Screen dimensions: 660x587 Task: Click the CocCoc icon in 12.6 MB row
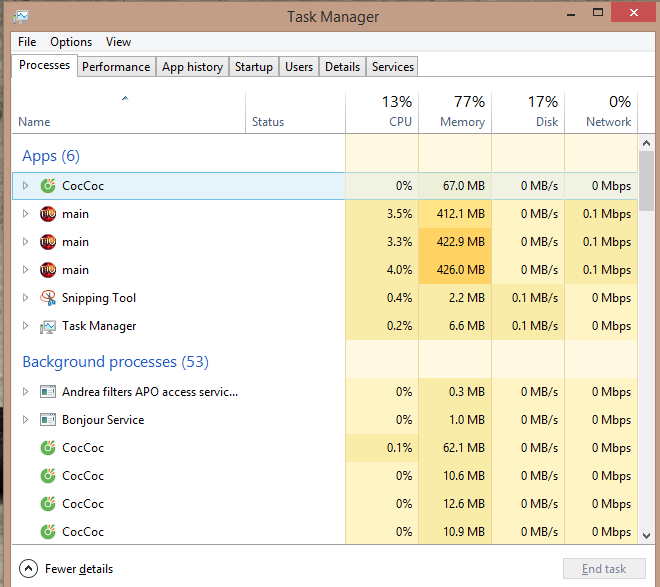(48, 504)
